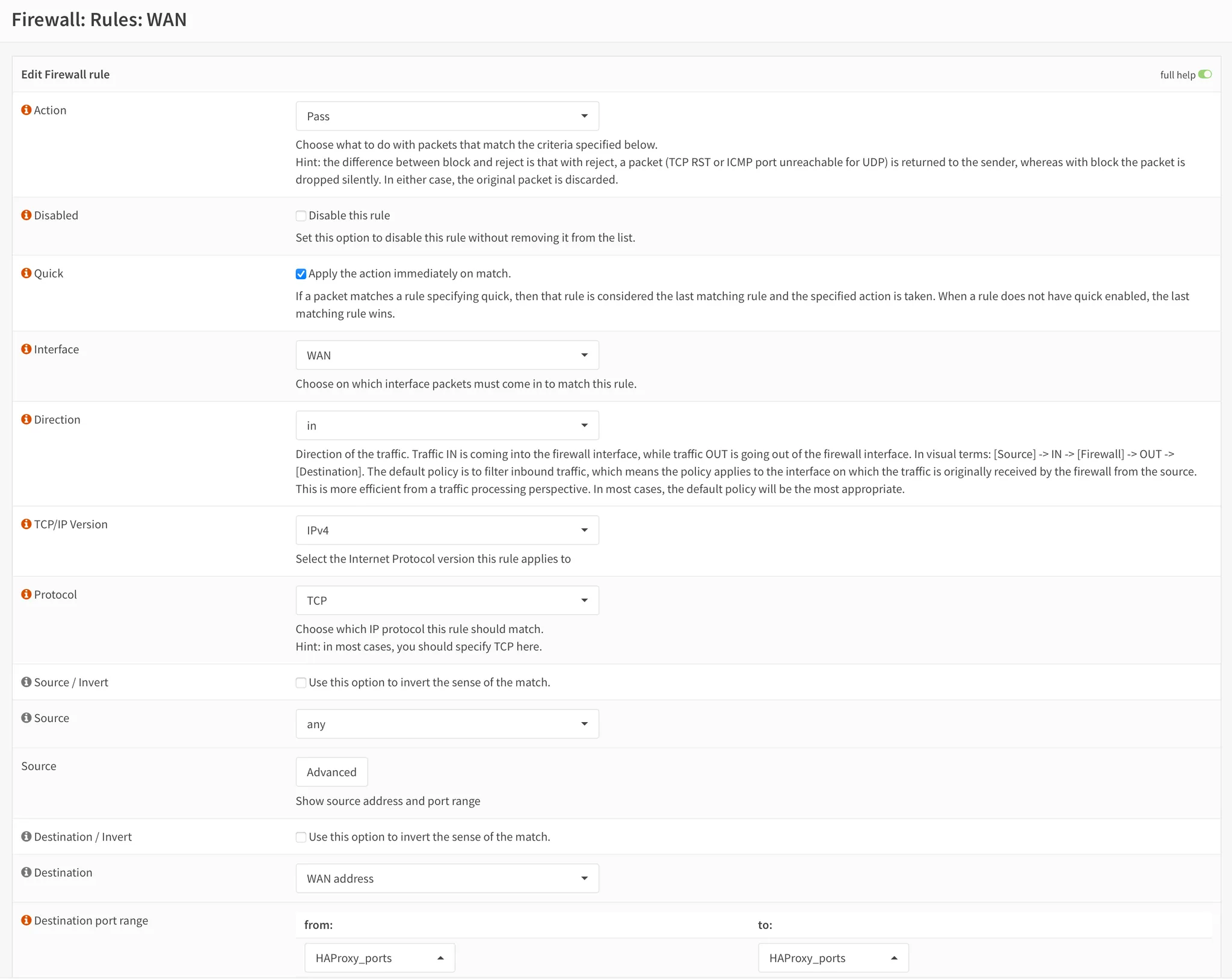Viewport: 1232px width, 979px height.
Task: Enable the Destination / Invert checkbox
Action: coord(301,837)
